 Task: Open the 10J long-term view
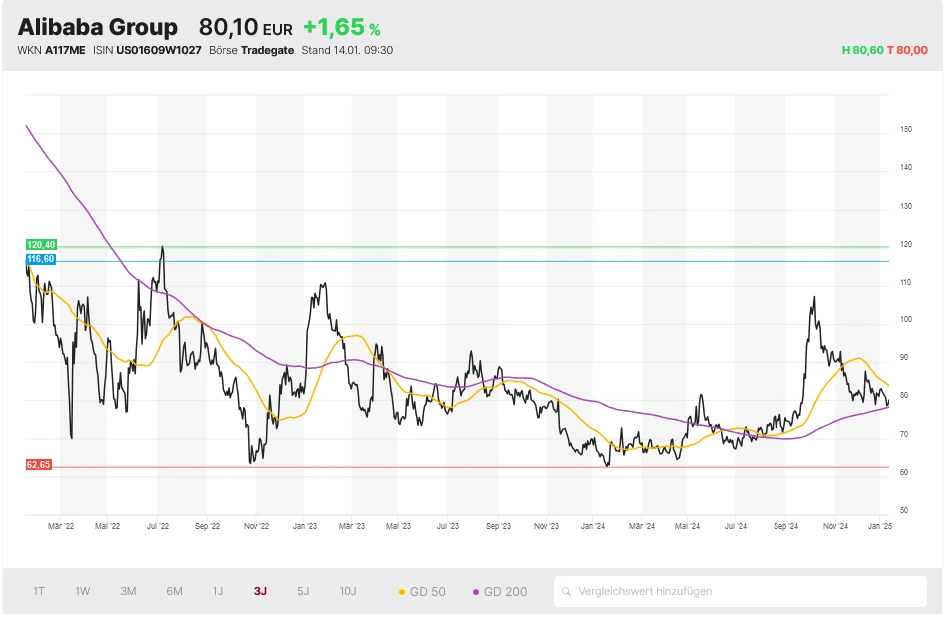(x=348, y=591)
